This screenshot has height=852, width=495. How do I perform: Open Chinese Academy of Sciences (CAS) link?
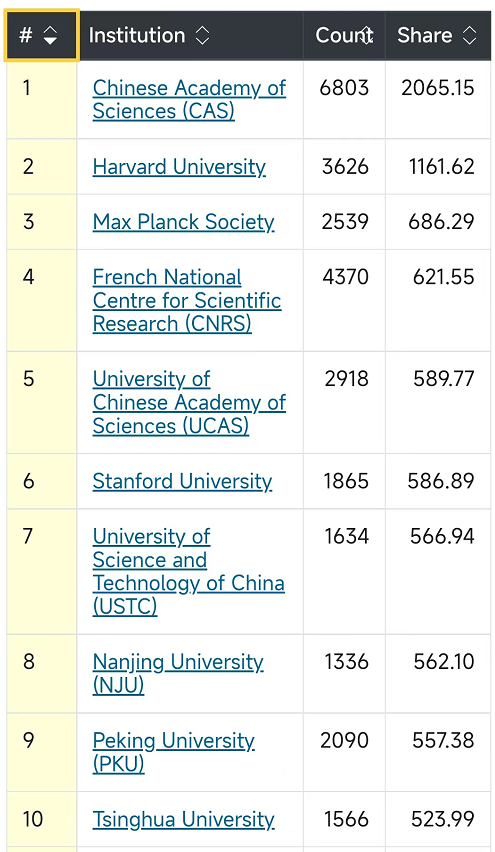[x=189, y=99]
